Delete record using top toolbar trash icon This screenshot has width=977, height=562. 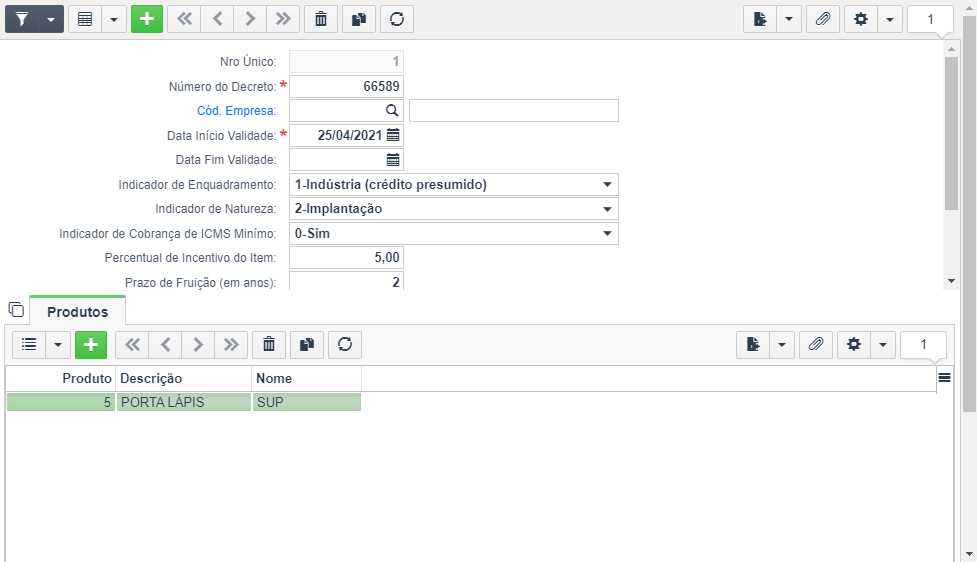321,19
